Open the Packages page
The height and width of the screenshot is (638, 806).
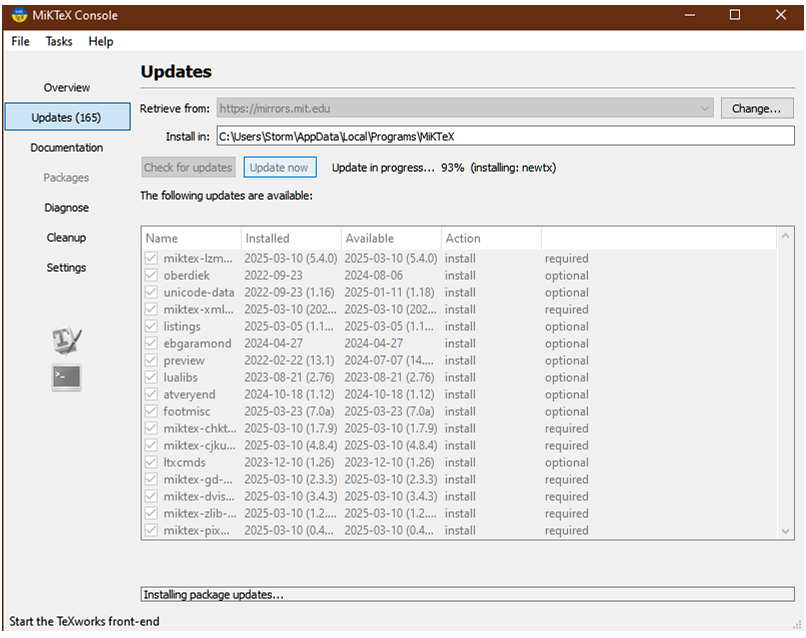click(67, 177)
